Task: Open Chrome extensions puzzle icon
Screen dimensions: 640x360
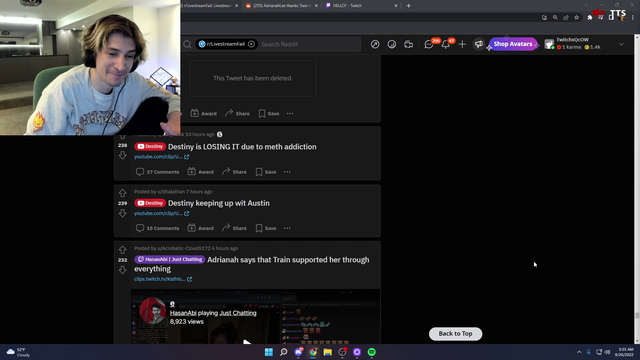Action: pos(590,18)
